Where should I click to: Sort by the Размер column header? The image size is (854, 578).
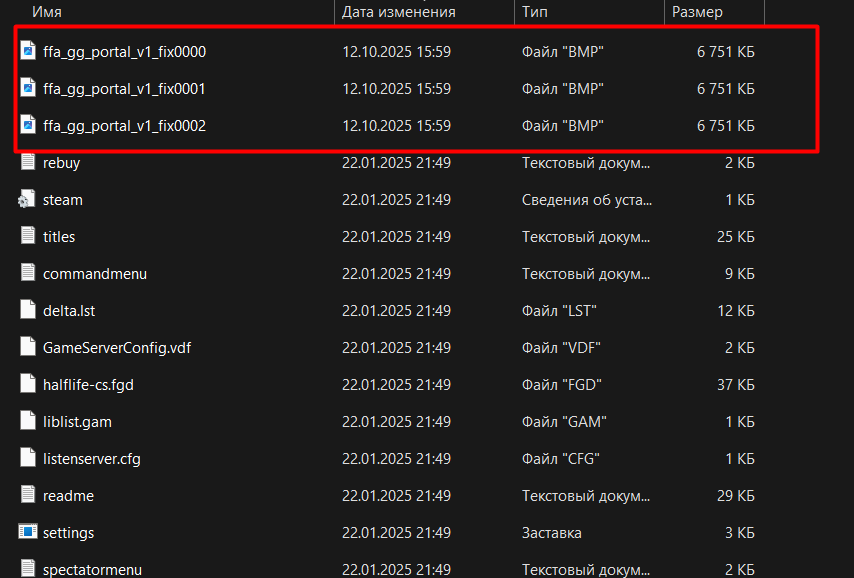(x=697, y=12)
